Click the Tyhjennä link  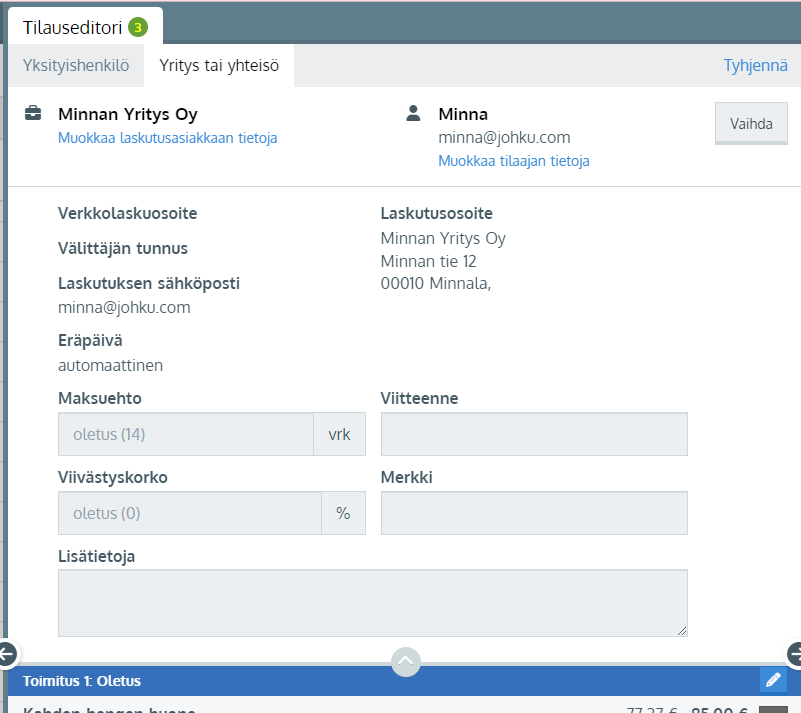coord(755,67)
